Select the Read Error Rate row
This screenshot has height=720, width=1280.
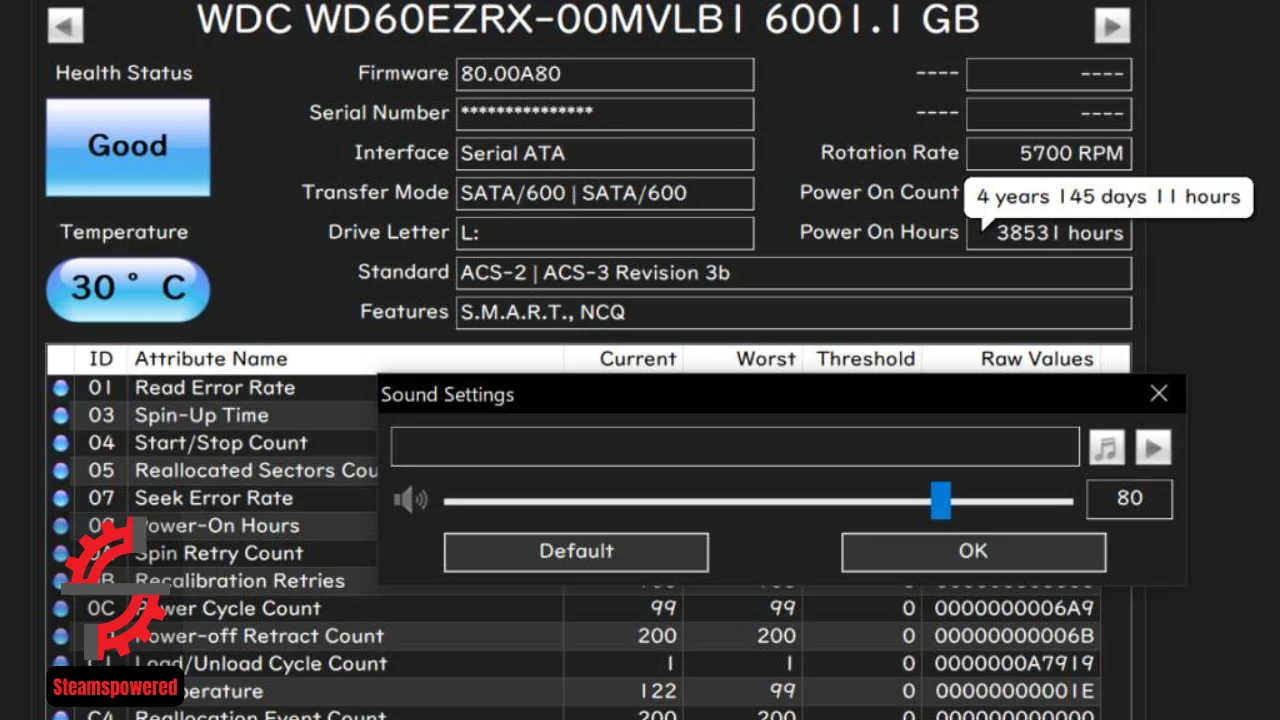pyautogui.click(x=212, y=388)
